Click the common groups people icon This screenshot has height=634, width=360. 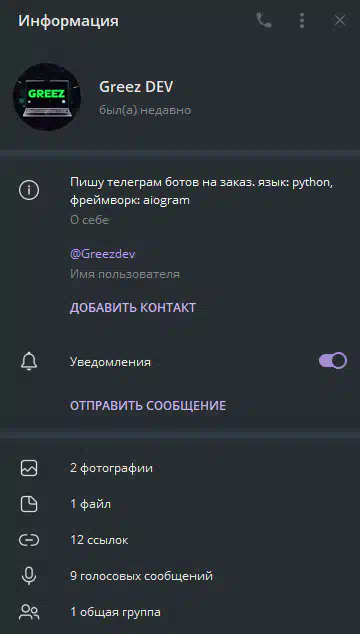[x=29, y=612]
